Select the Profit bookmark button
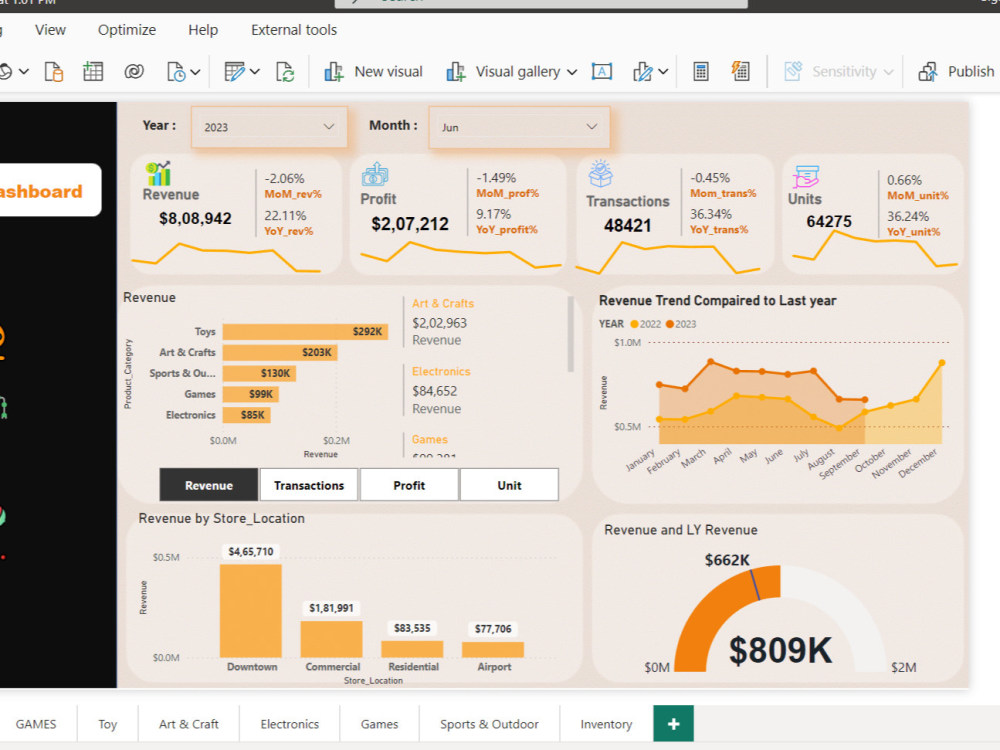Viewport: 1000px width, 750px height. click(x=409, y=485)
